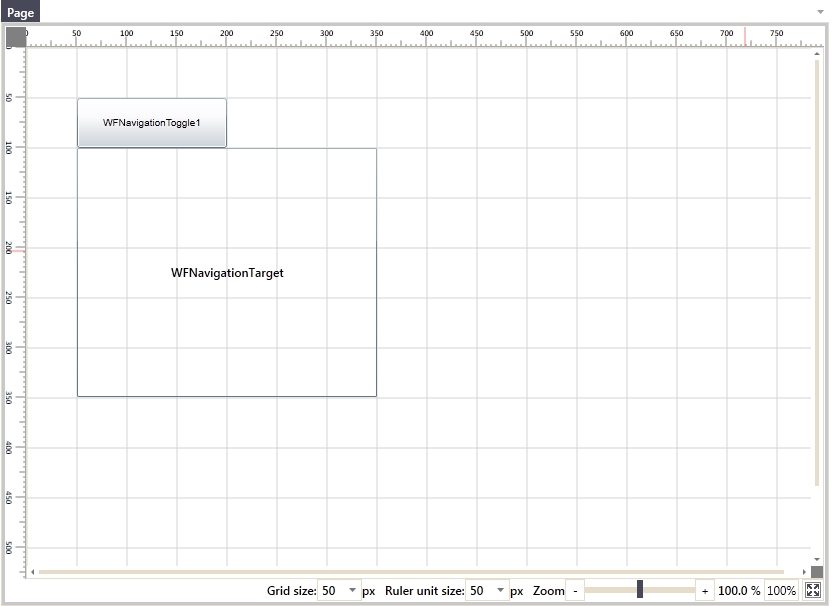
Task: Click the zoom slider thumb
Action: [640, 590]
